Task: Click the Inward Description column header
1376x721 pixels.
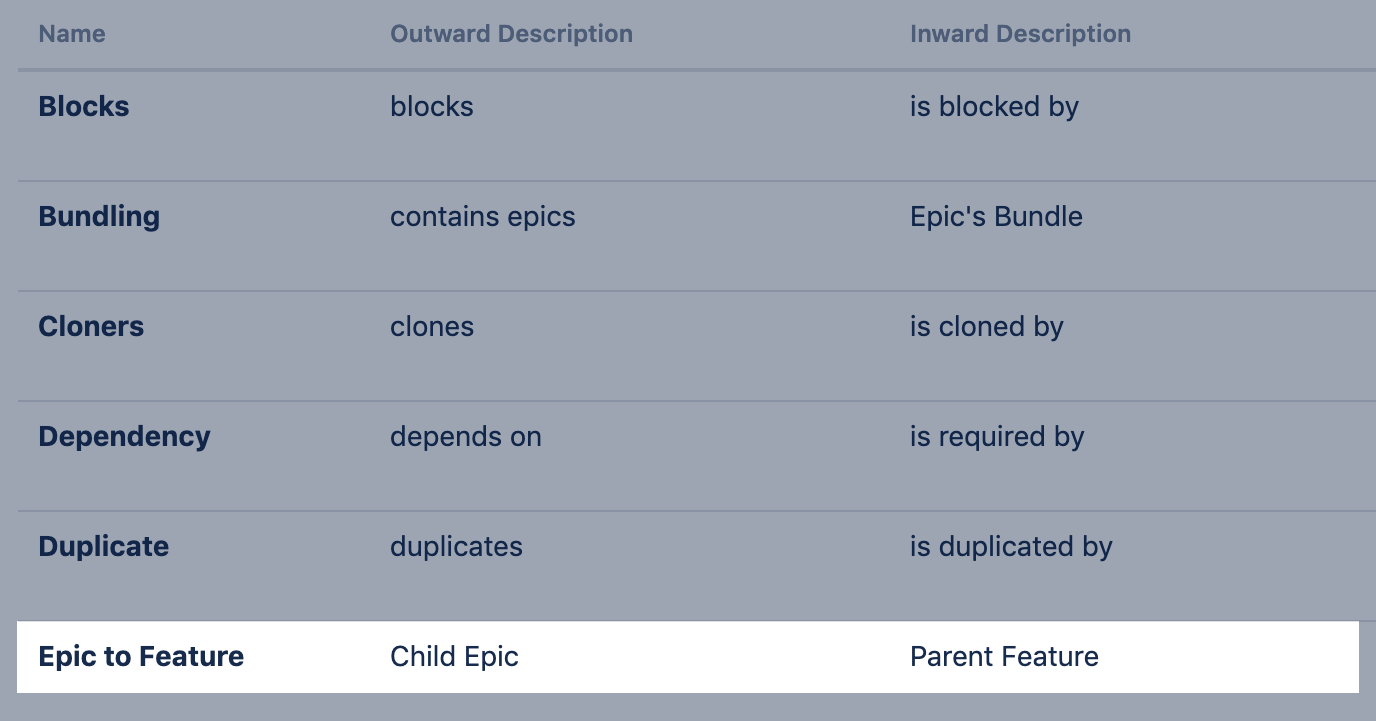Action: click(x=1020, y=34)
